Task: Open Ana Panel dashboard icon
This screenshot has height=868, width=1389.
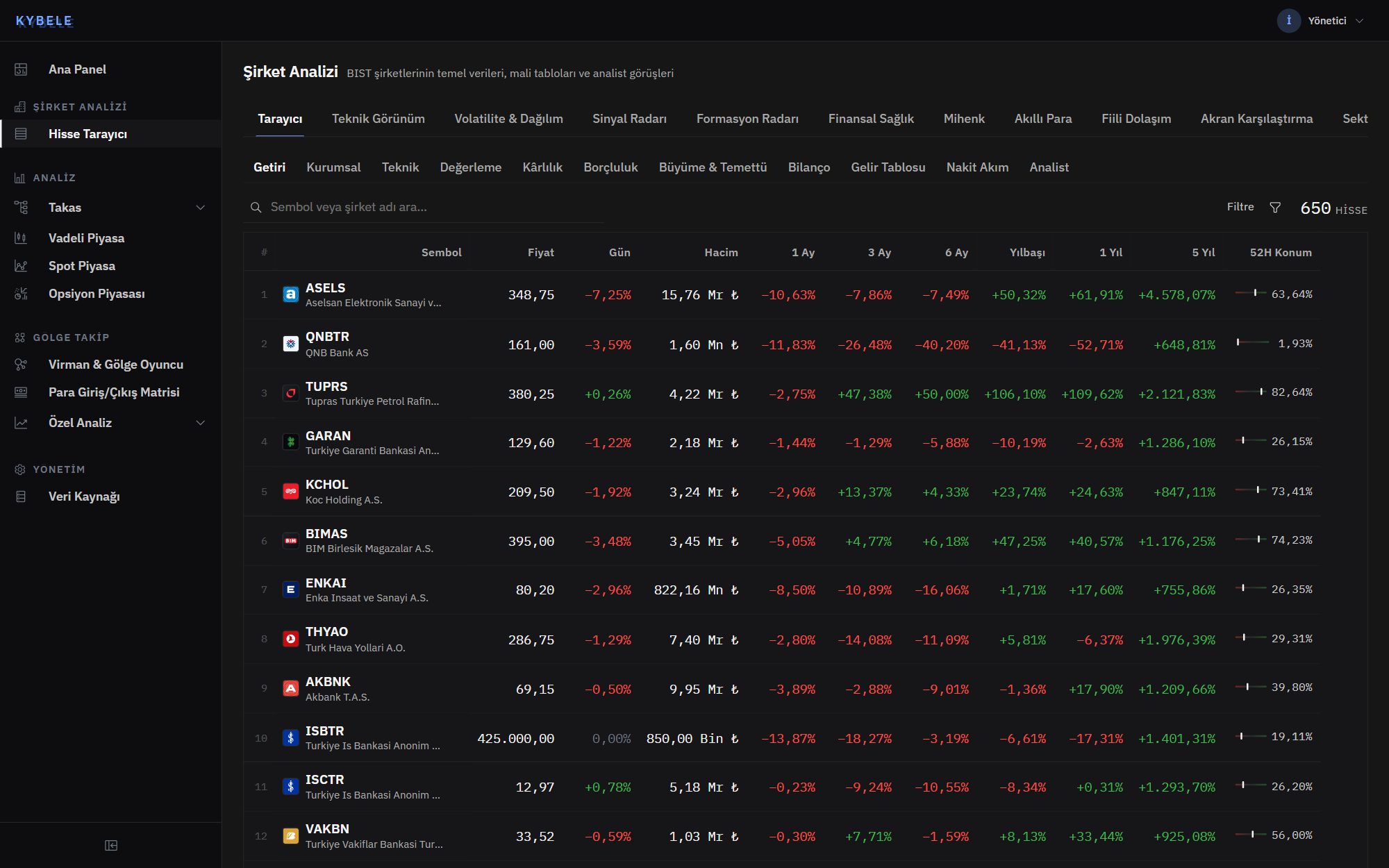Action: [21, 69]
